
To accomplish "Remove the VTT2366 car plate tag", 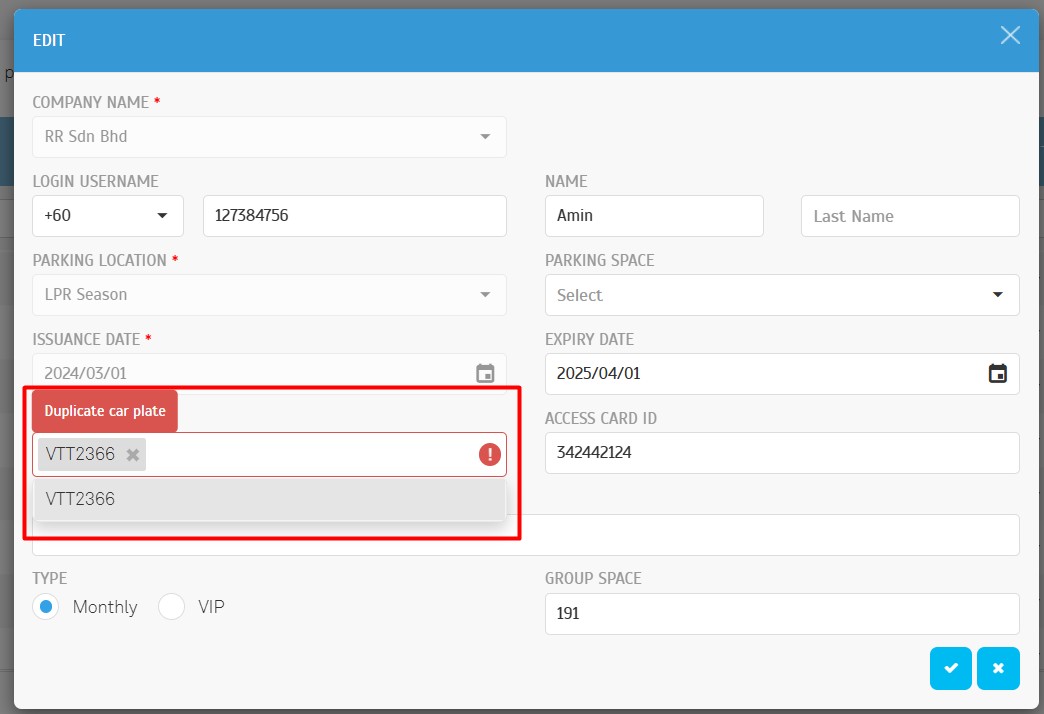I will [132, 455].
